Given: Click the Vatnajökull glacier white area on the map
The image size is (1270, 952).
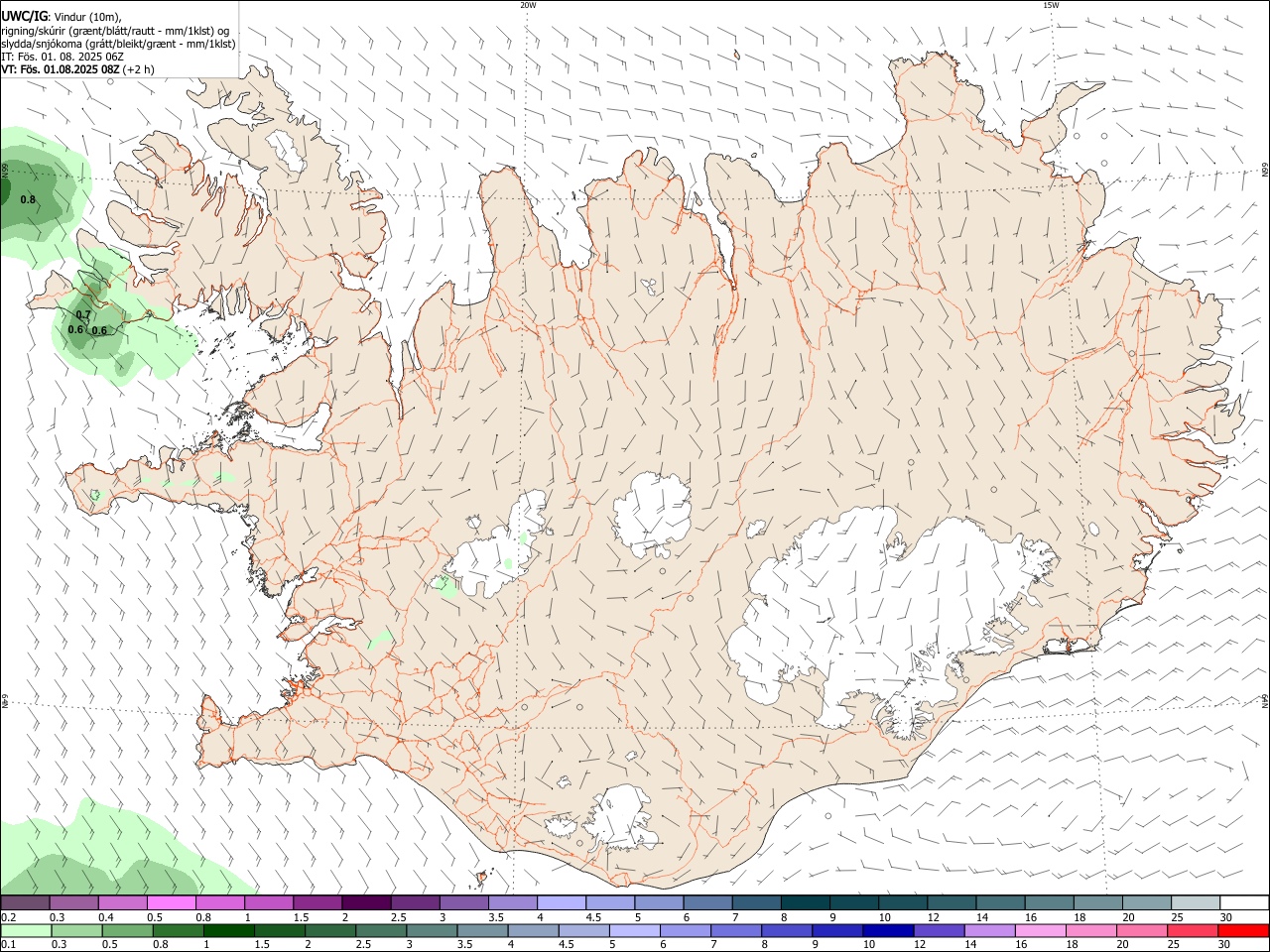Looking at the screenshot, I should tap(873, 615).
